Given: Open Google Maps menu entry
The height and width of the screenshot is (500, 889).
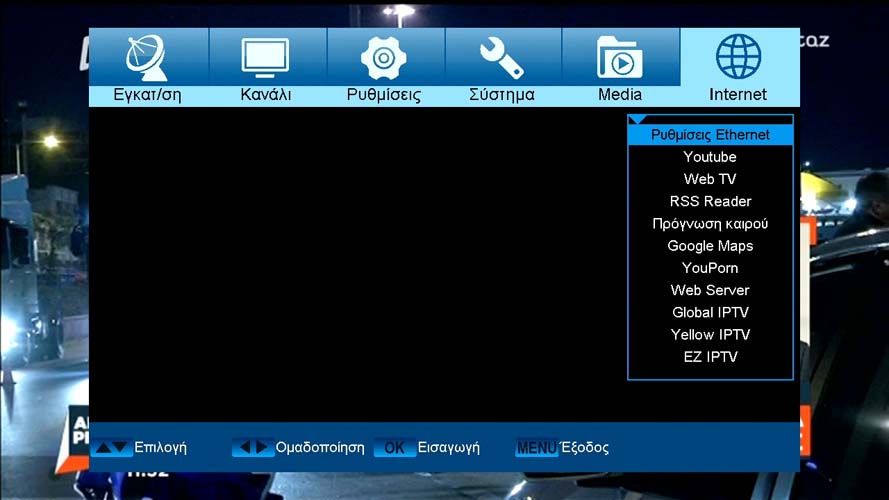Looking at the screenshot, I should point(710,246).
